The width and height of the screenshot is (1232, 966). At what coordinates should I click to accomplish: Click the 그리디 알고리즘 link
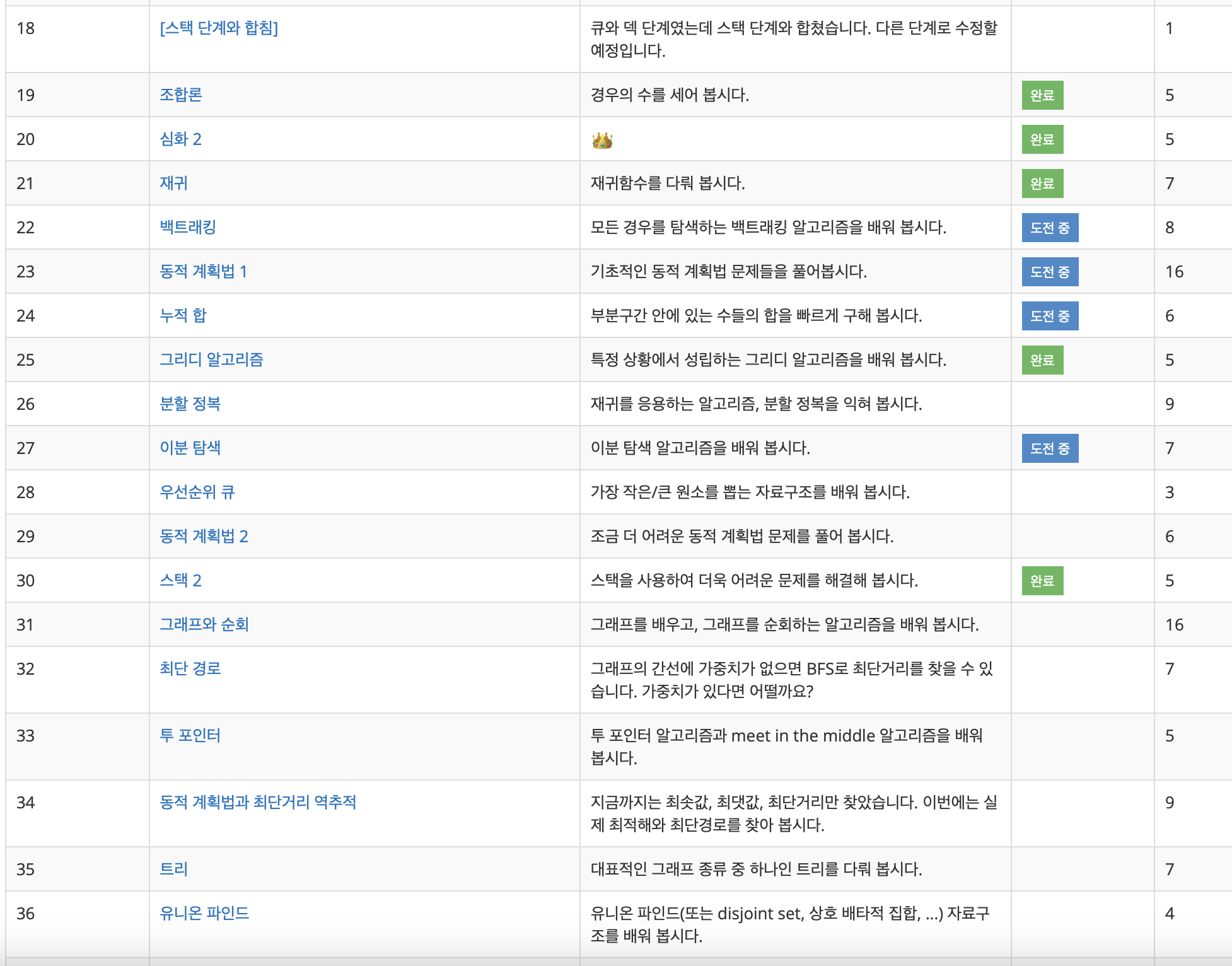tap(211, 359)
